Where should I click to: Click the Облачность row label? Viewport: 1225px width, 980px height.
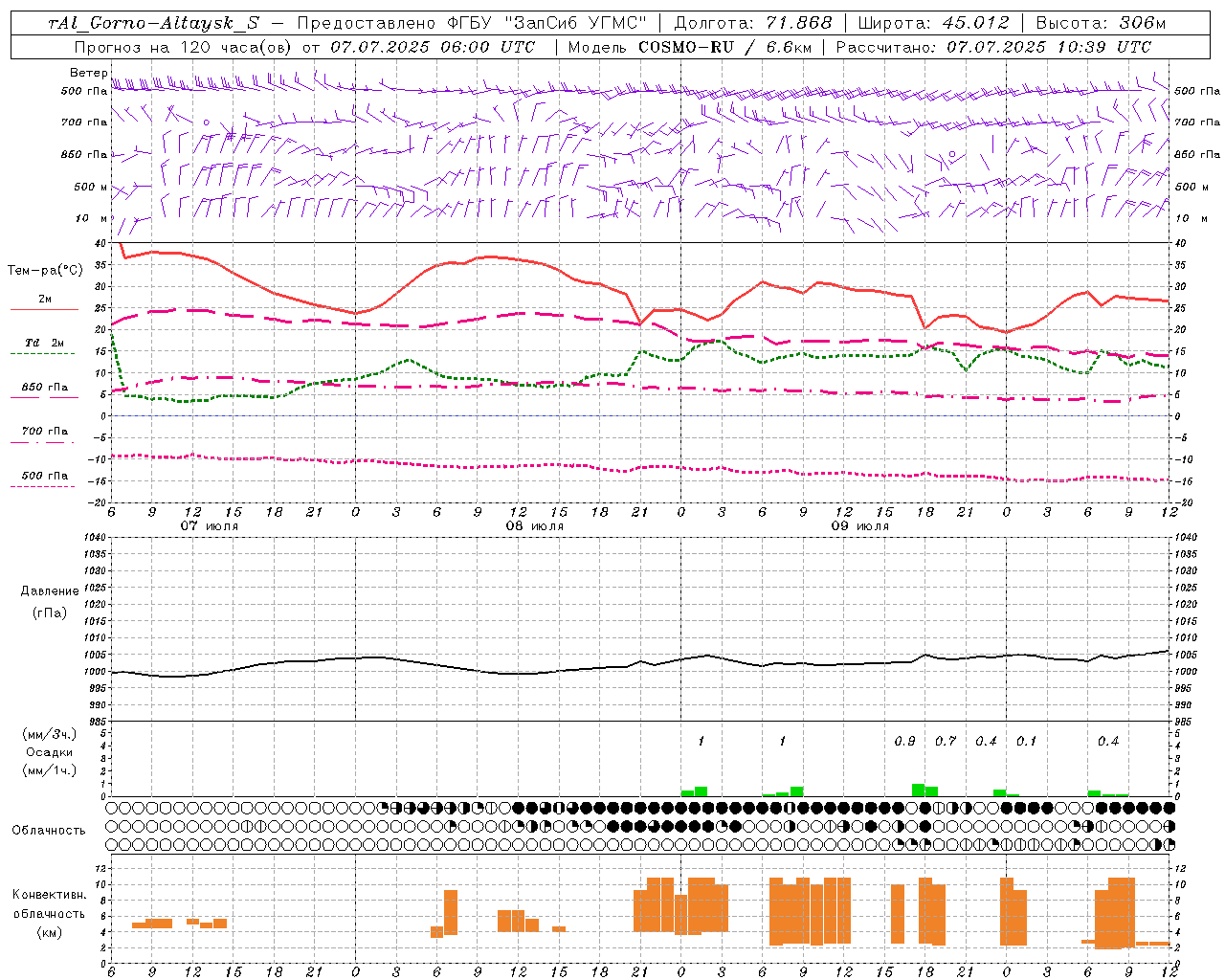[49, 830]
